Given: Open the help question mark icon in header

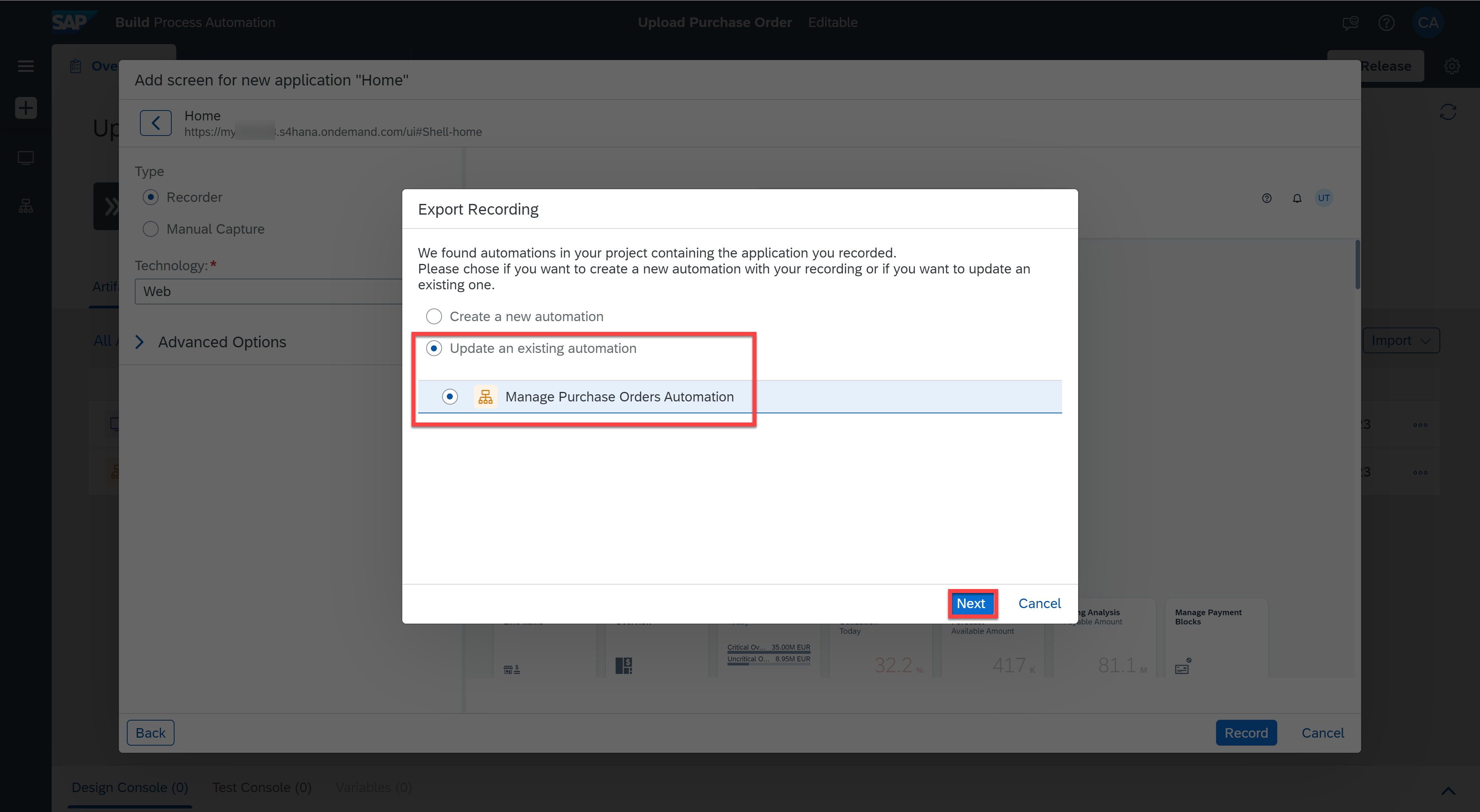Looking at the screenshot, I should (x=1386, y=22).
